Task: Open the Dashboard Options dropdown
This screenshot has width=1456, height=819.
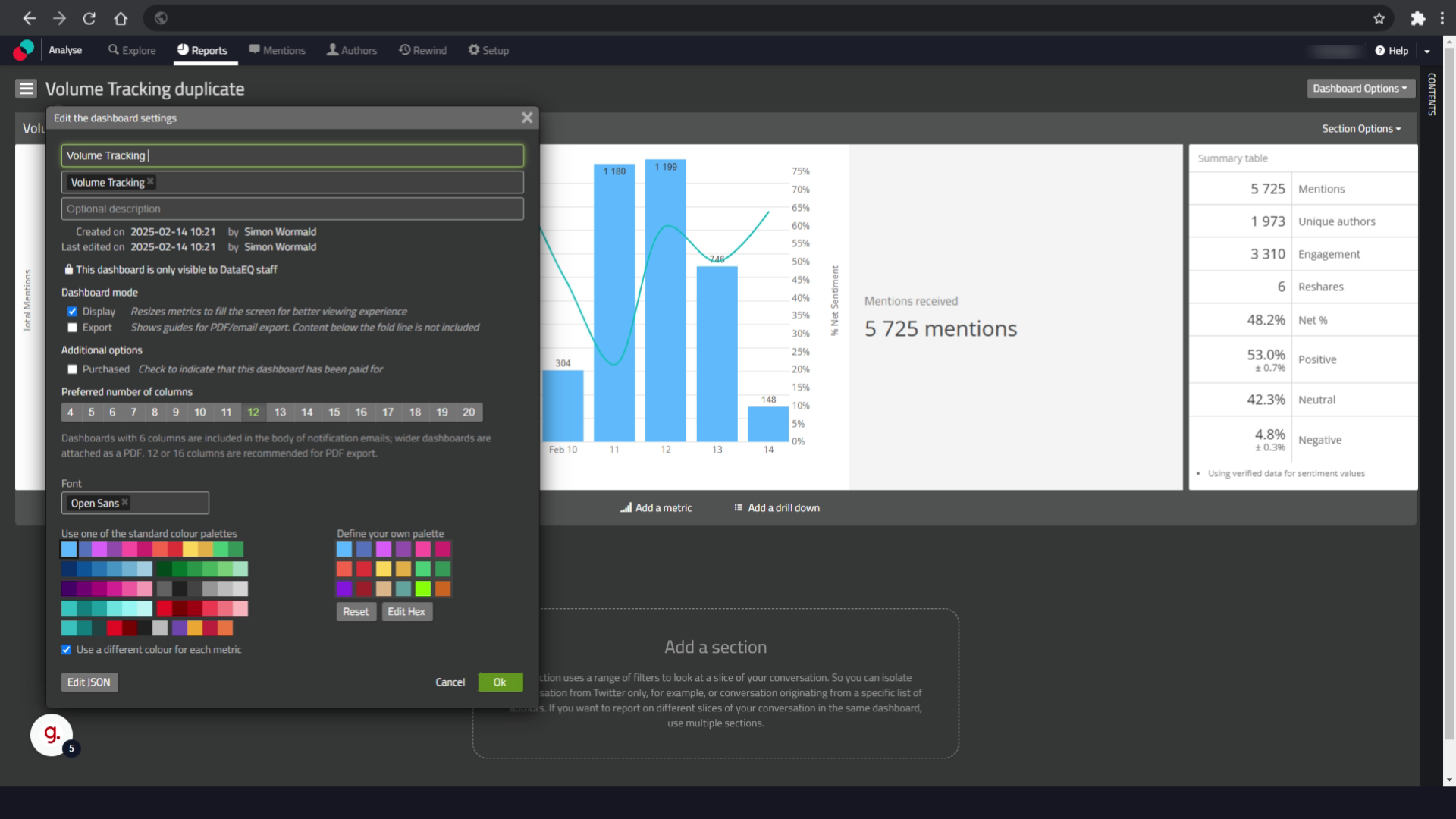Action: point(1360,89)
